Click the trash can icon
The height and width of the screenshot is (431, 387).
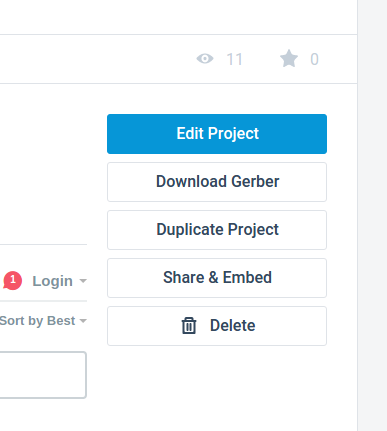click(189, 326)
